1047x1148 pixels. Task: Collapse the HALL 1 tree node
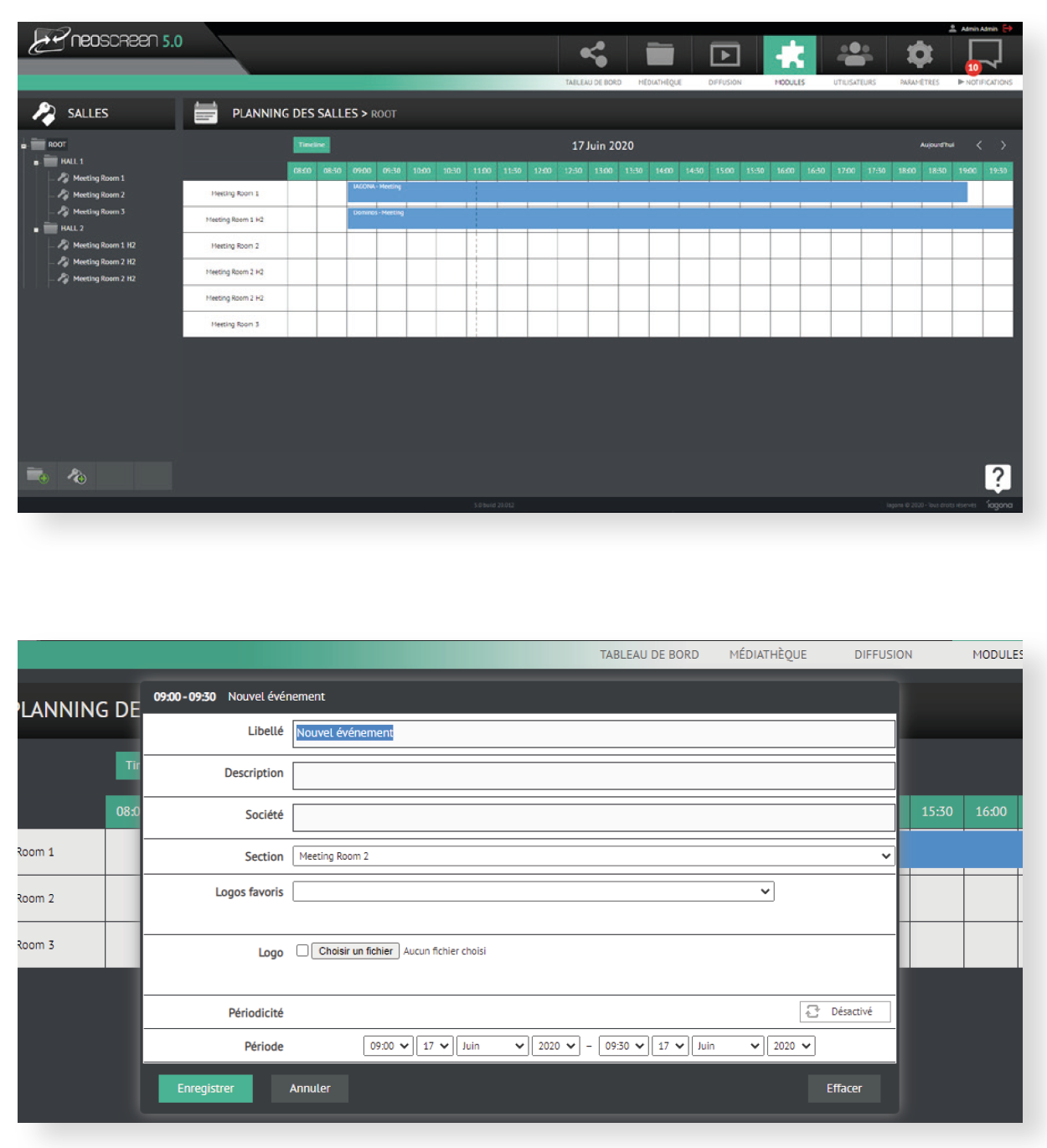click(x=36, y=162)
